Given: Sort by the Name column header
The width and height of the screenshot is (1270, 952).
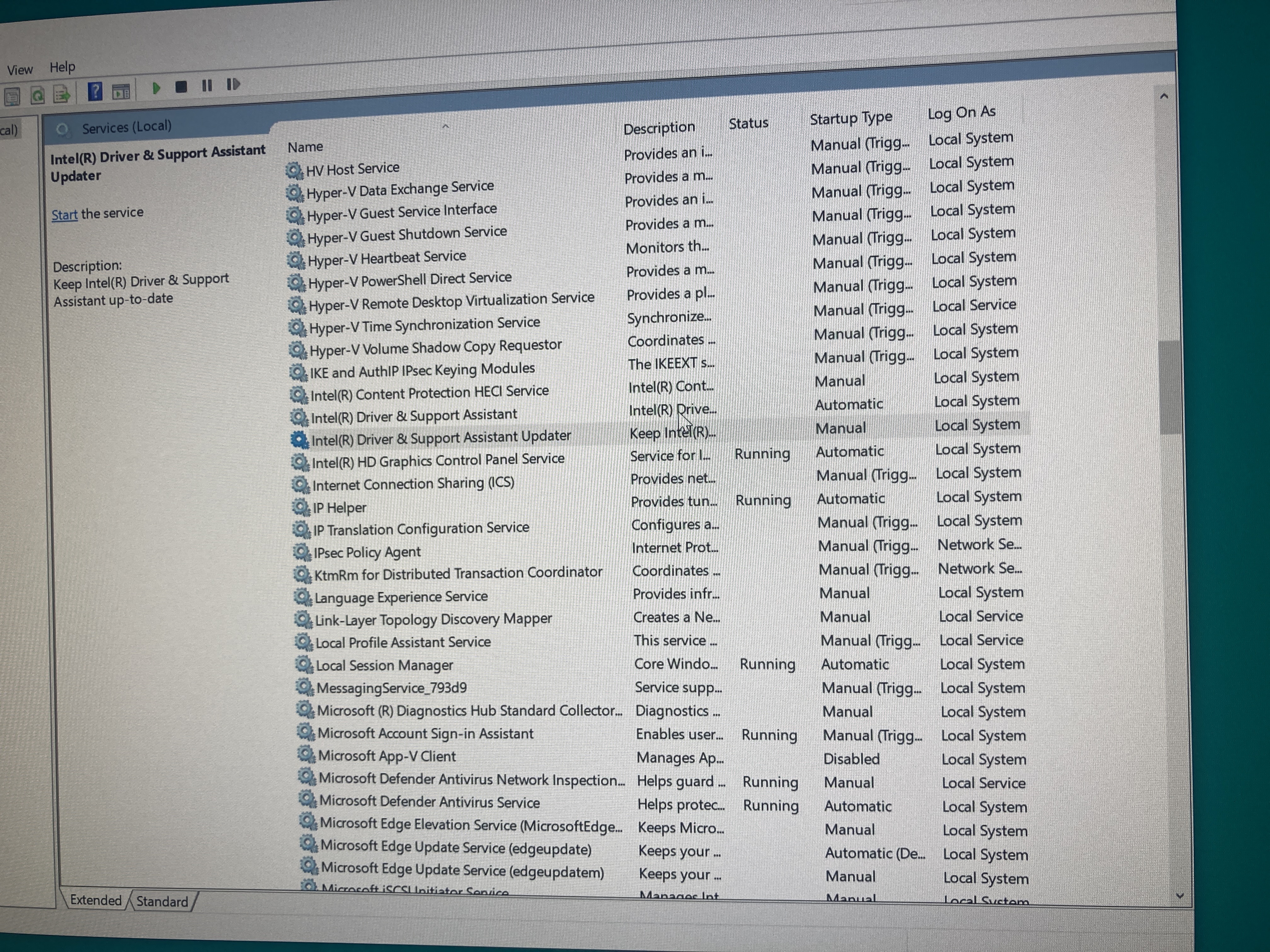Looking at the screenshot, I should (x=305, y=147).
